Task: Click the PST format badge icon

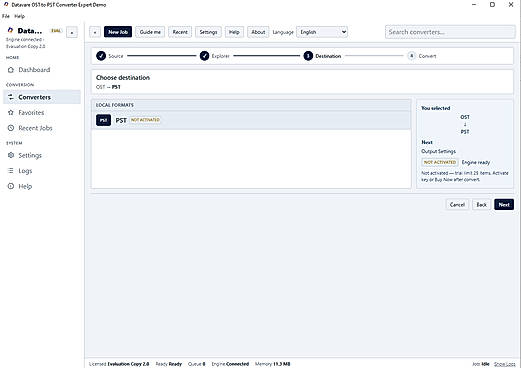Action: [103, 120]
